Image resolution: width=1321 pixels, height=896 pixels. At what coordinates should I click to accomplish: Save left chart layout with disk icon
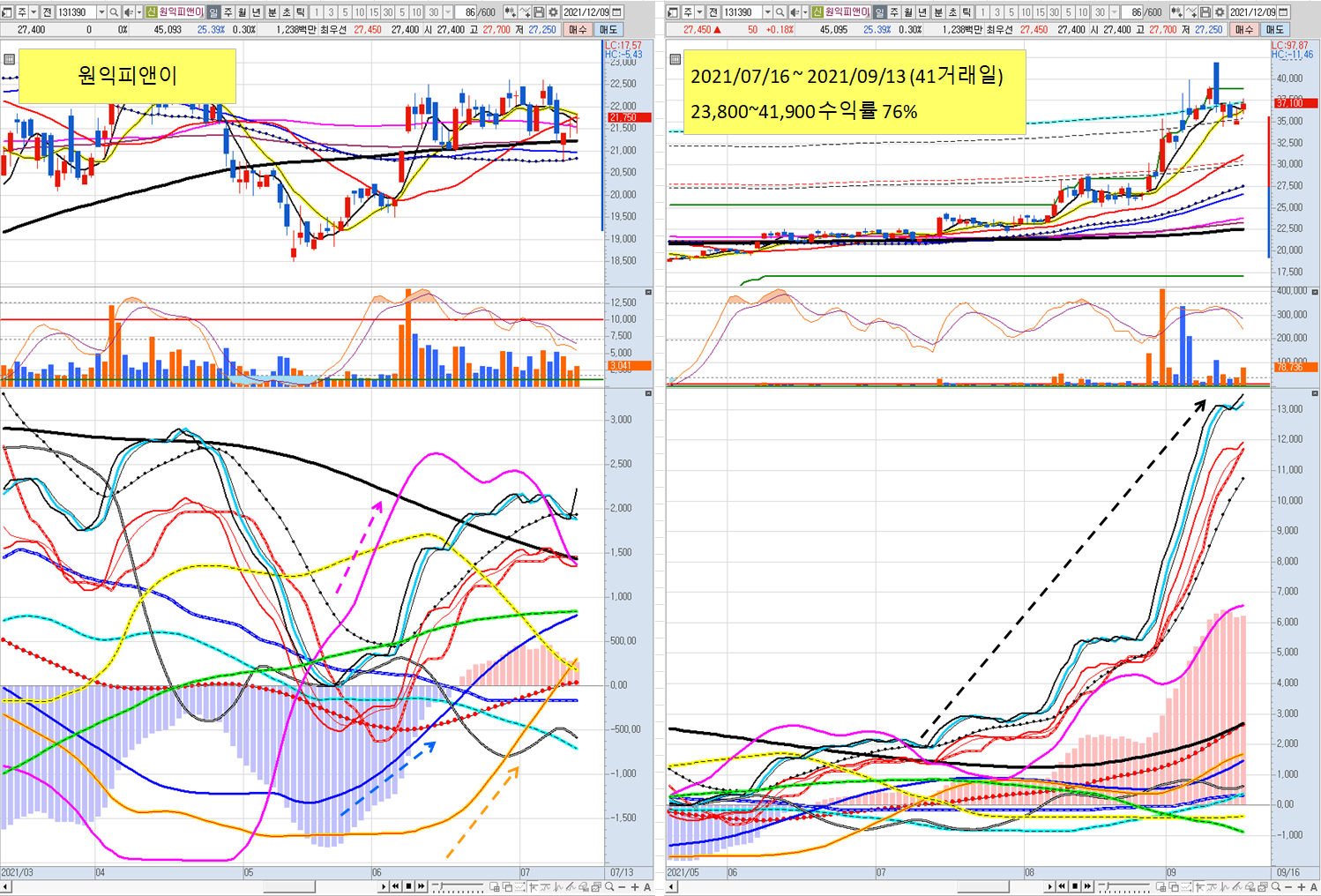pos(538,12)
